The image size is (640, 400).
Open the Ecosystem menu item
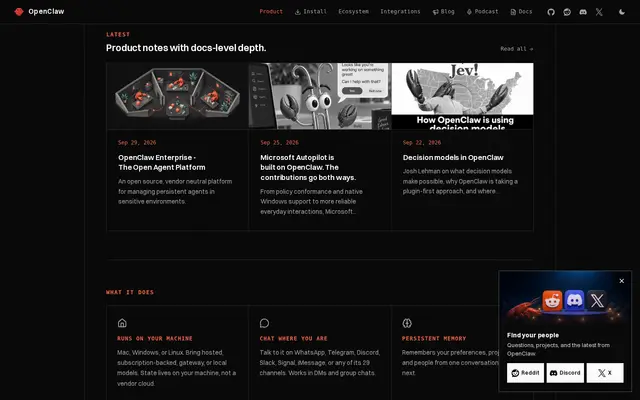point(353,11)
